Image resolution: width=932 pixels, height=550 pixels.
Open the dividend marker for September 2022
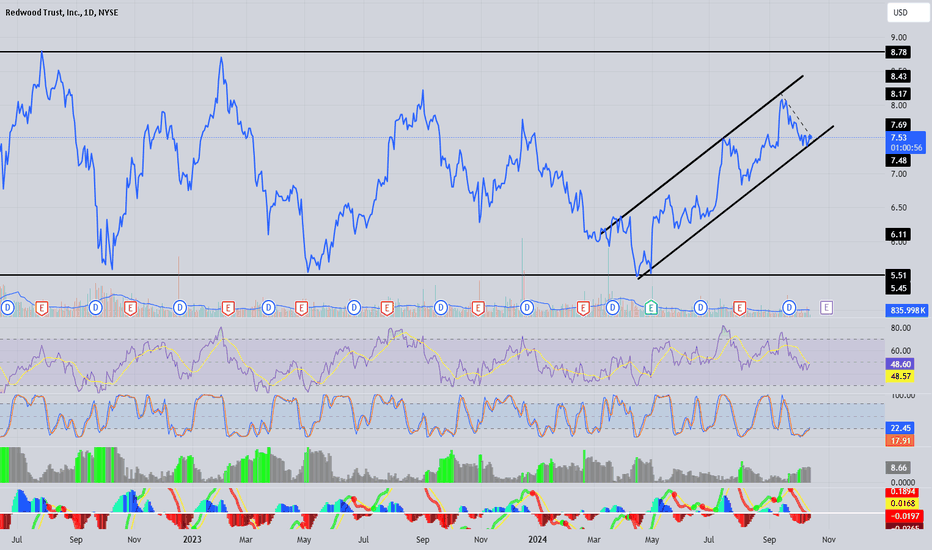coord(96,307)
